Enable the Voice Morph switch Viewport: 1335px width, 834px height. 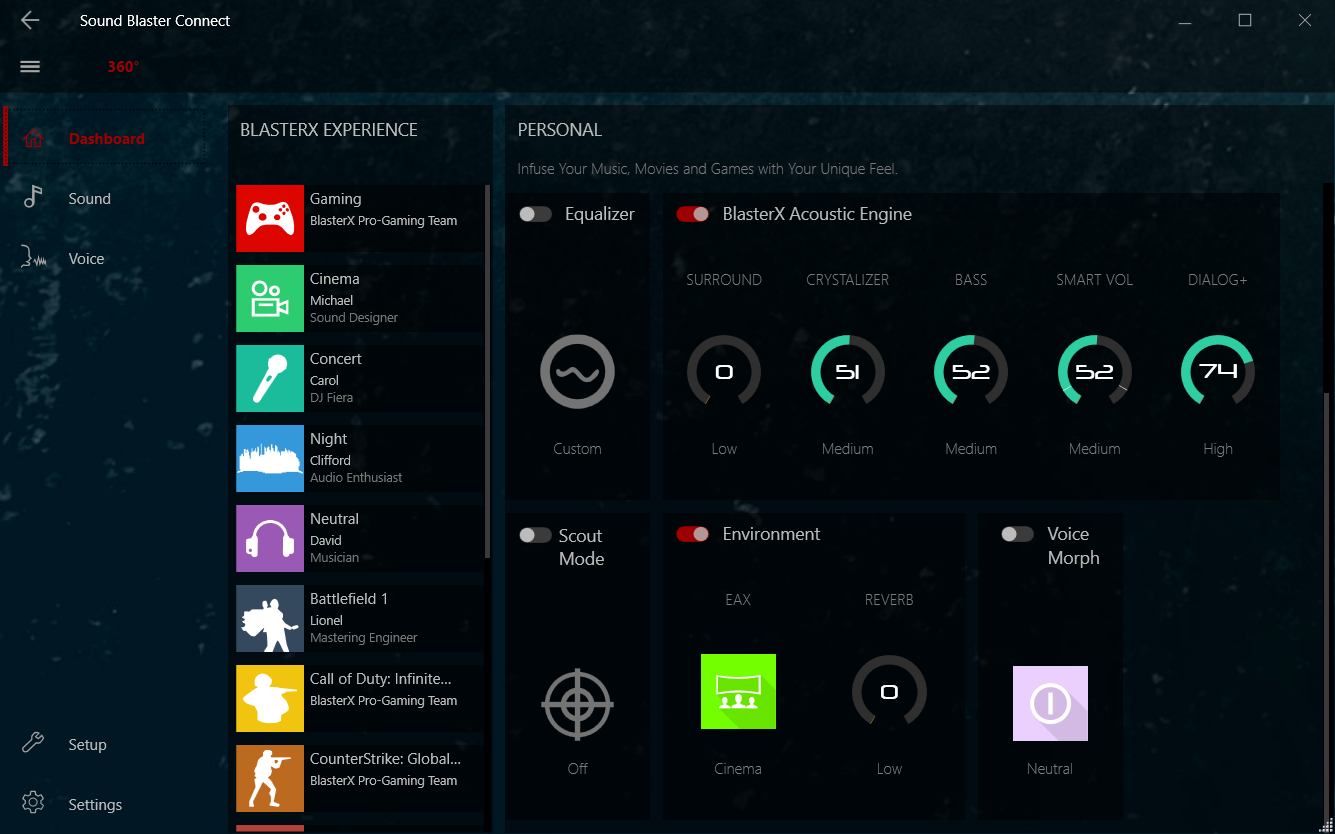[1018, 534]
